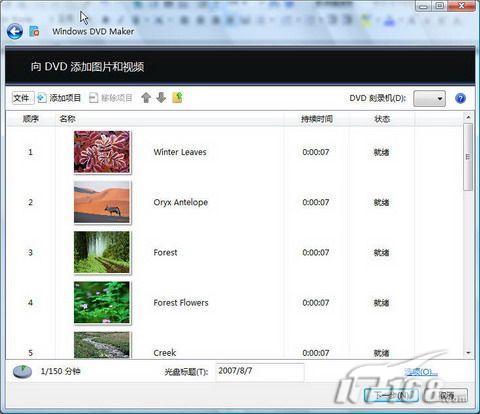Viewport: 480px width, 414px height.
Task: Open the 文件 file menu
Action: coord(23,98)
